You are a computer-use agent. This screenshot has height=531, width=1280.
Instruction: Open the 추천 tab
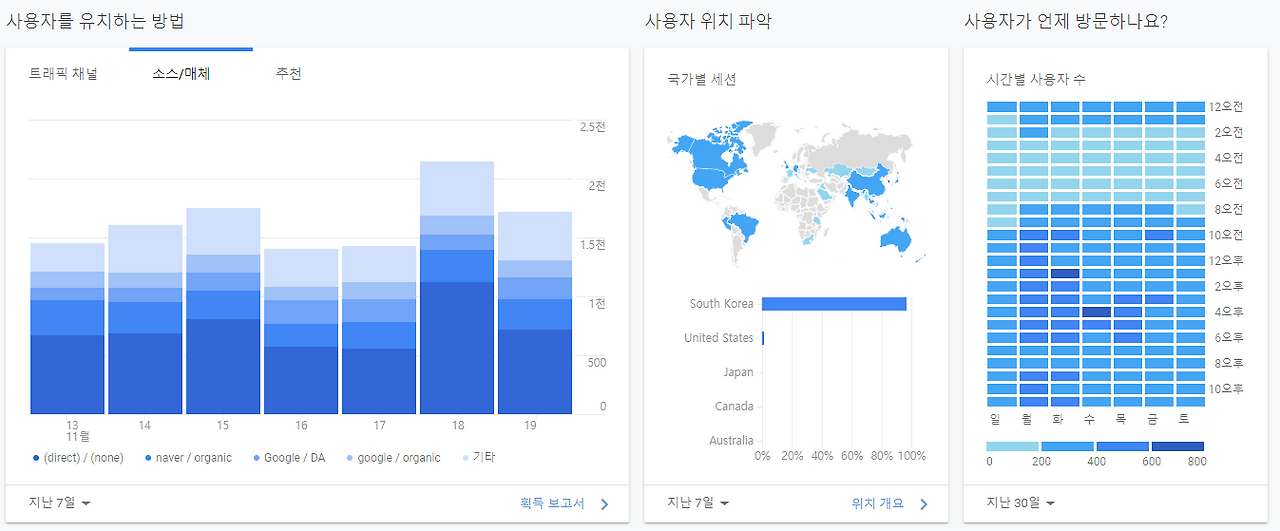[x=289, y=74]
